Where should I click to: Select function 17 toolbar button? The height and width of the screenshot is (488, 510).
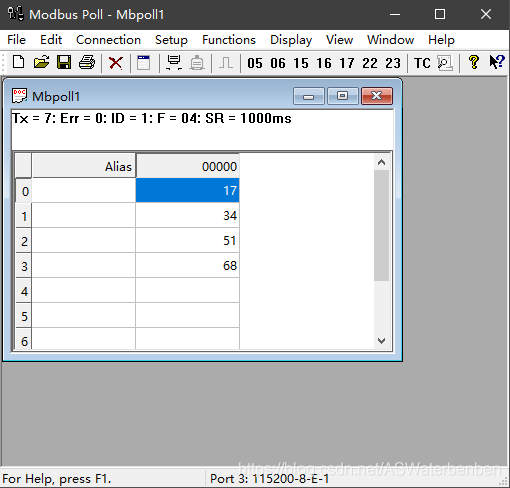pyautogui.click(x=347, y=63)
